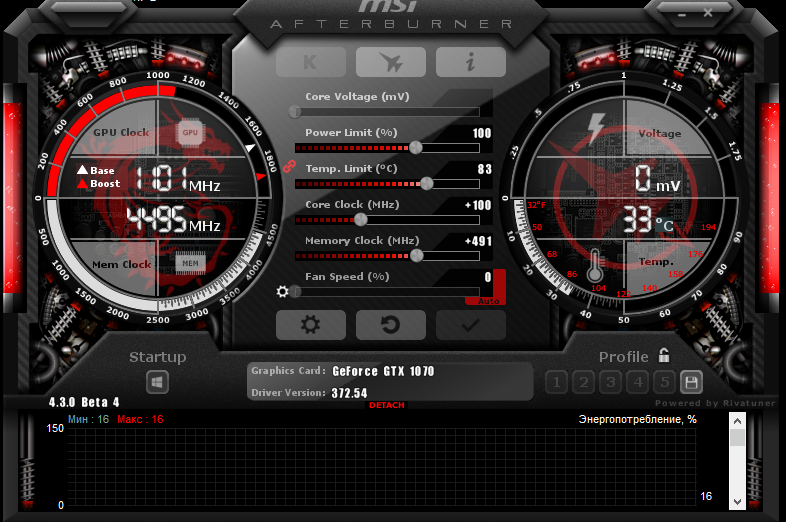Screen dimensions: 786x522
Task: Click the Powered by Rivatuner text
Action: point(715,403)
